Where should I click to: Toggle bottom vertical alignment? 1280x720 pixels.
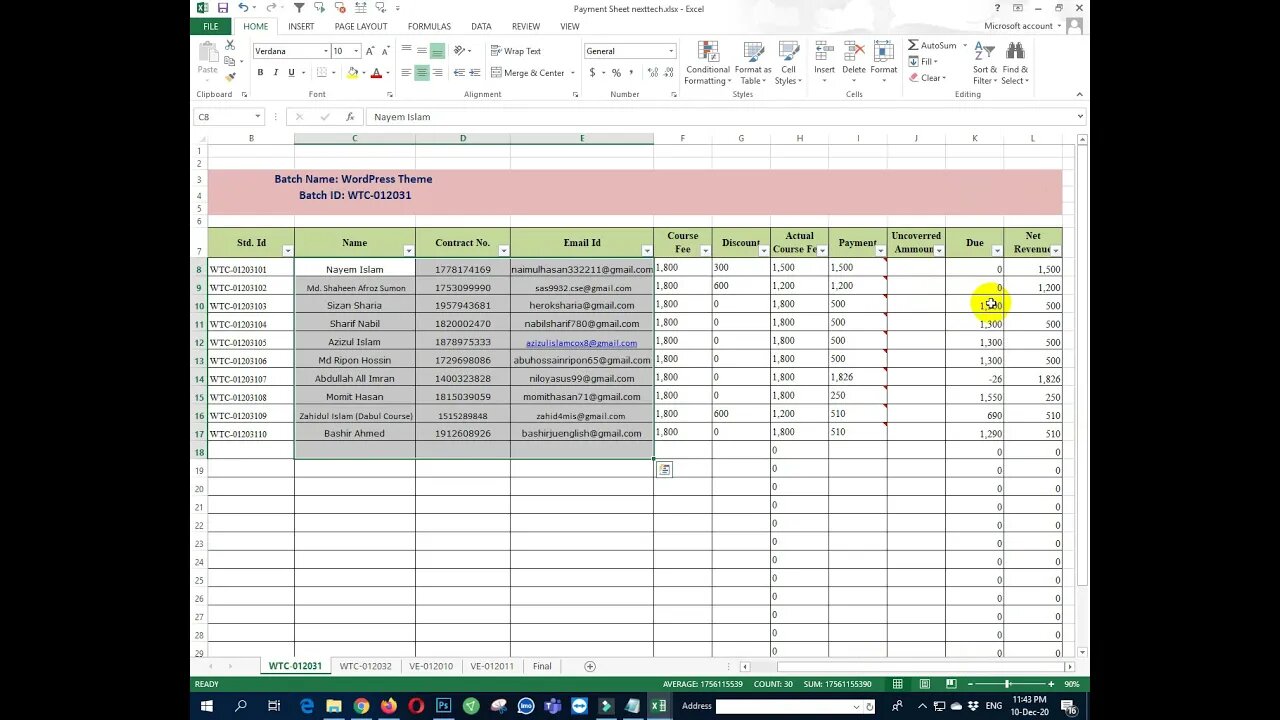click(x=438, y=51)
